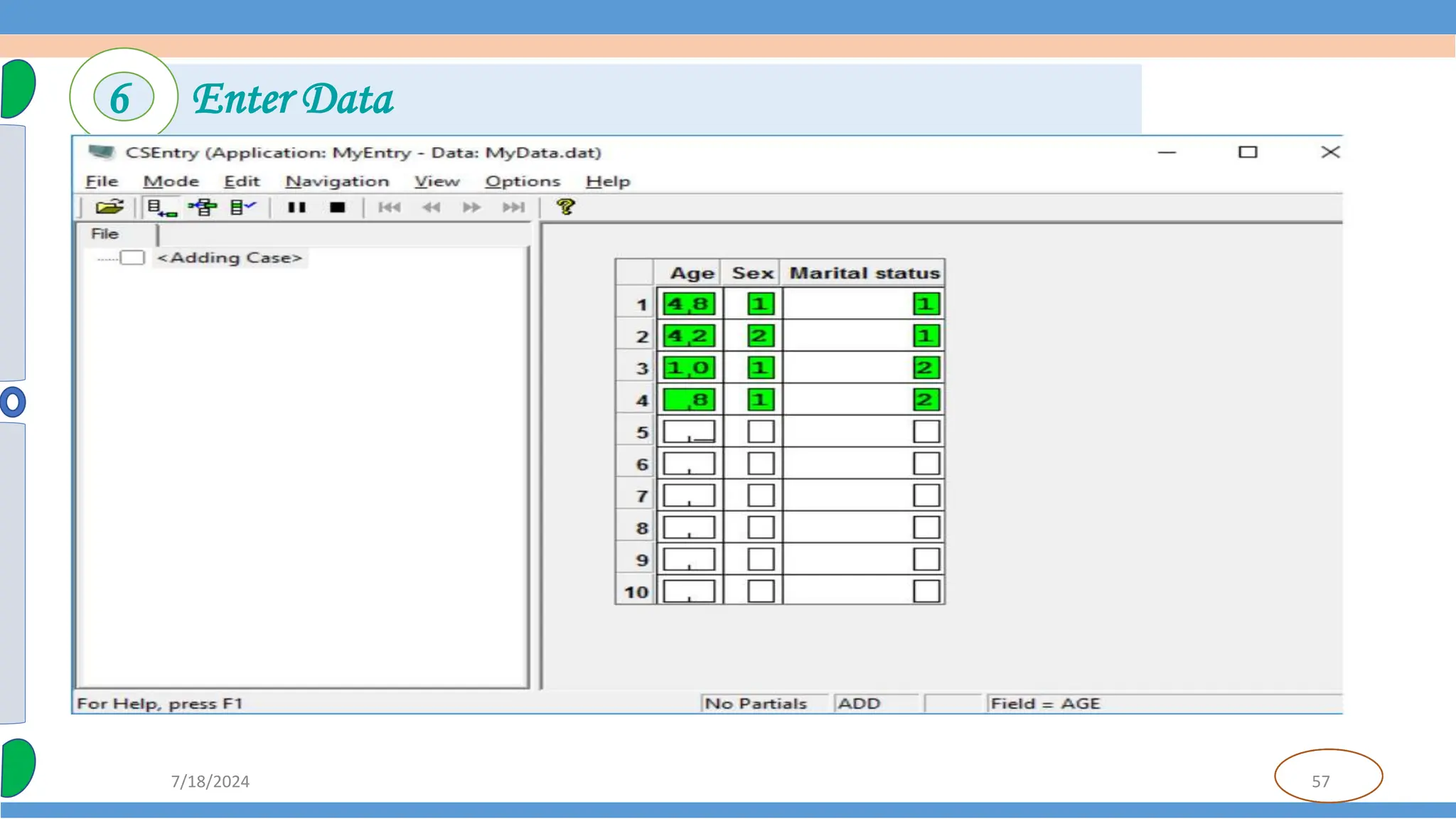Click the empty Age field in row 5
This screenshot has width=1456, height=819.
[x=689, y=432]
